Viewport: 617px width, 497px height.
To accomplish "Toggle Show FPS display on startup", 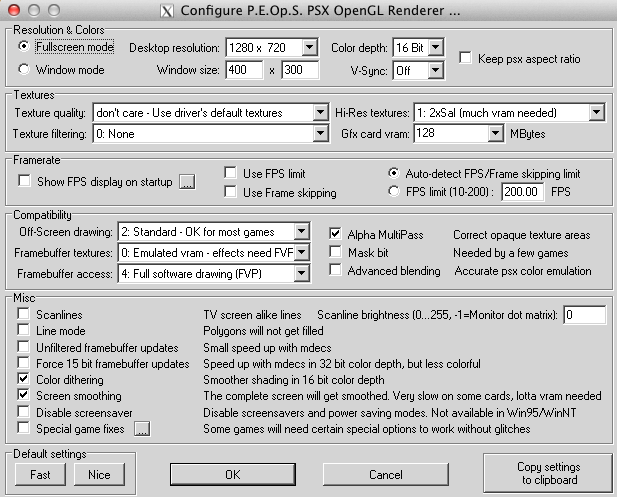I will coord(24,181).
